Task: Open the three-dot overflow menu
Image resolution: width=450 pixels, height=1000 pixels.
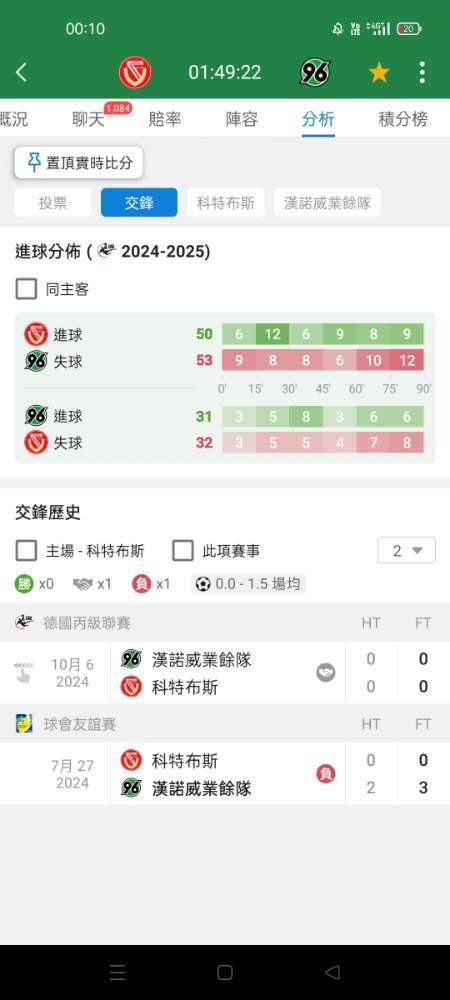Action: 422,72
